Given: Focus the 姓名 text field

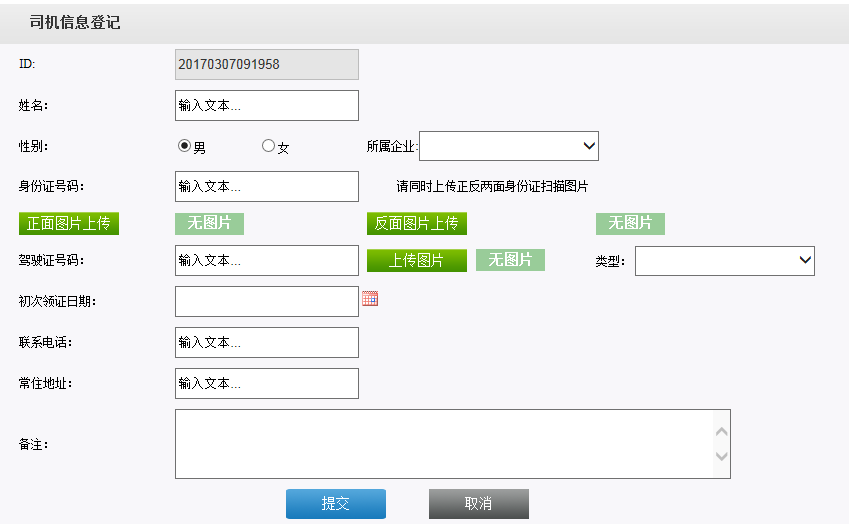Looking at the screenshot, I should point(267,105).
